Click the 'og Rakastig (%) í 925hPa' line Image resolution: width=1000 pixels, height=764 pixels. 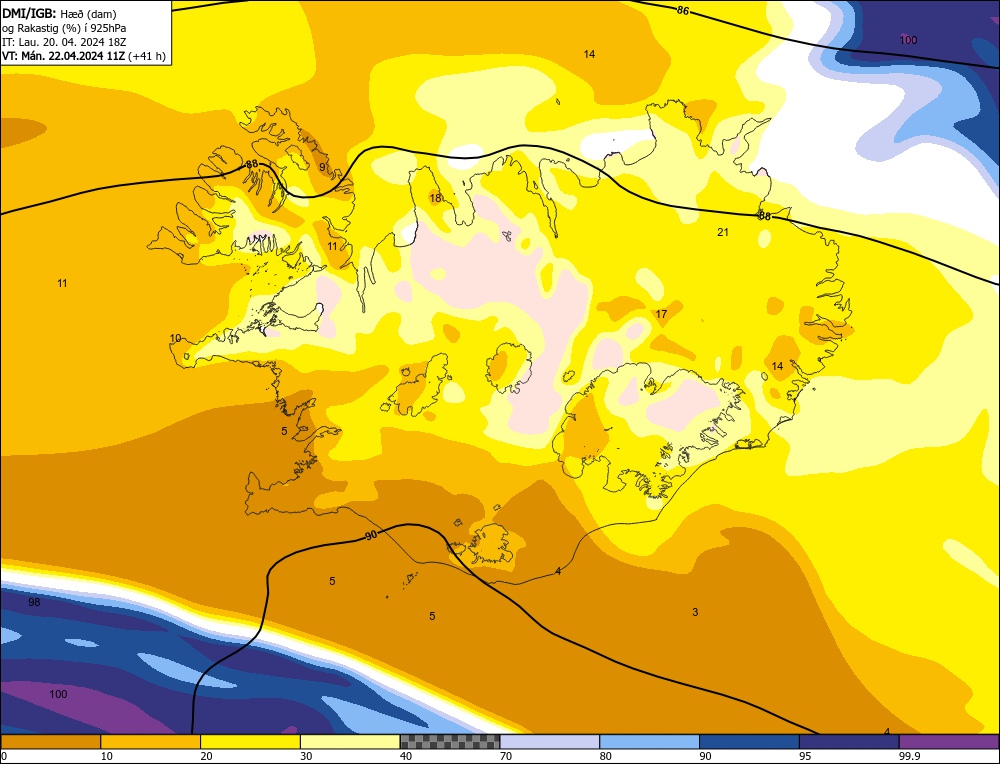tap(64, 28)
